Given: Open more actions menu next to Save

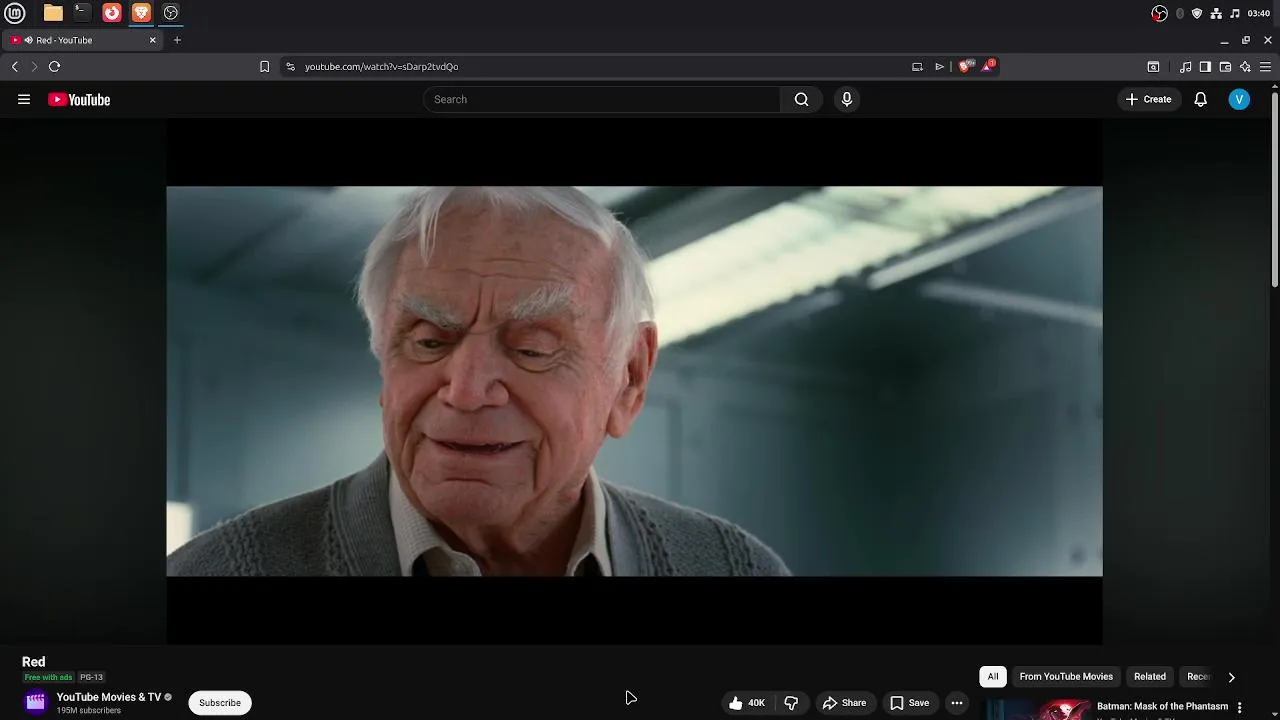Looking at the screenshot, I should [957, 703].
